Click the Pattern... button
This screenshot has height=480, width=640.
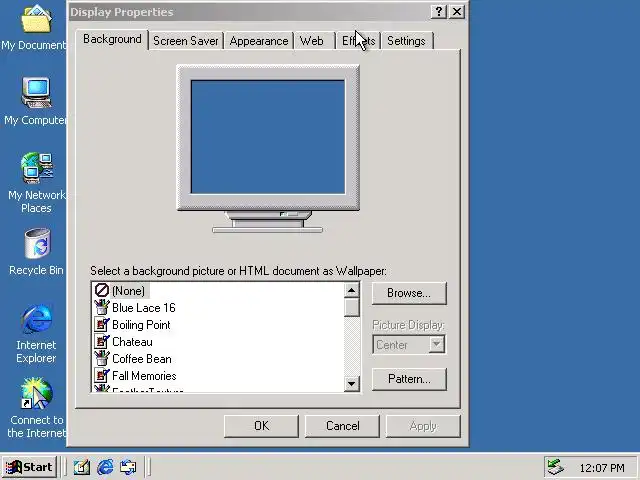tap(409, 379)
